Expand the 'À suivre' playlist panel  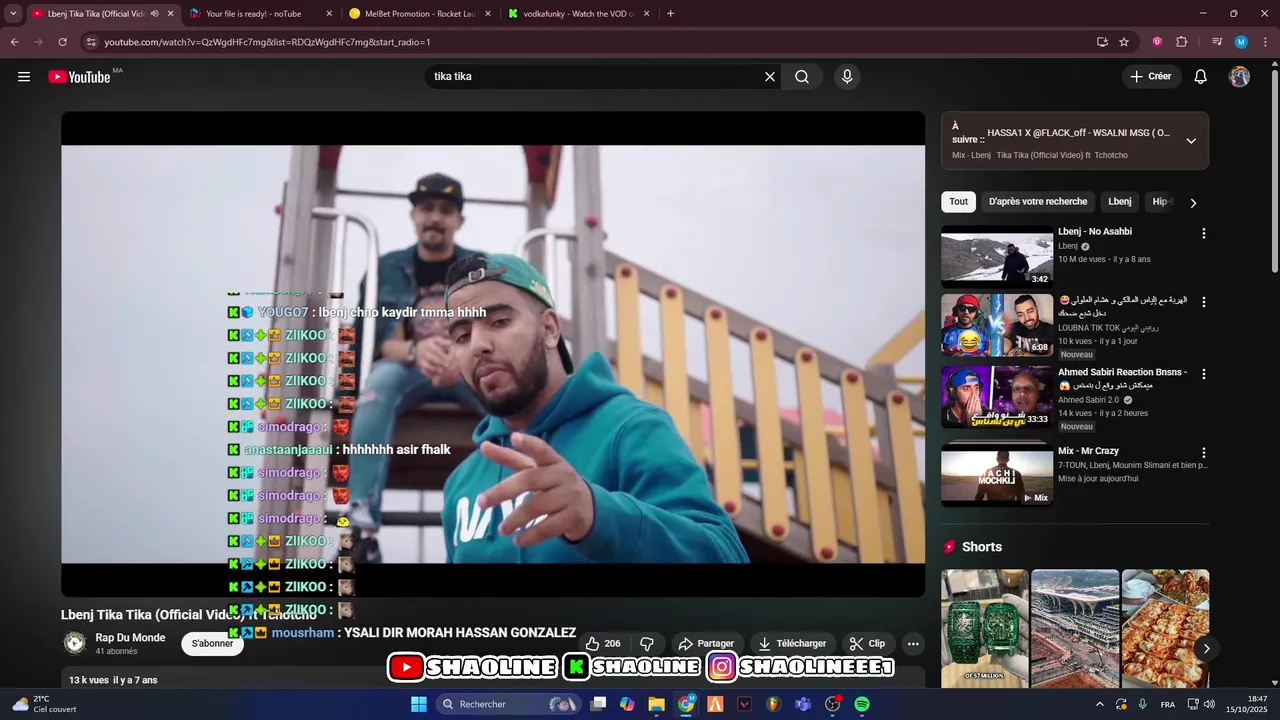[1191, 141]
